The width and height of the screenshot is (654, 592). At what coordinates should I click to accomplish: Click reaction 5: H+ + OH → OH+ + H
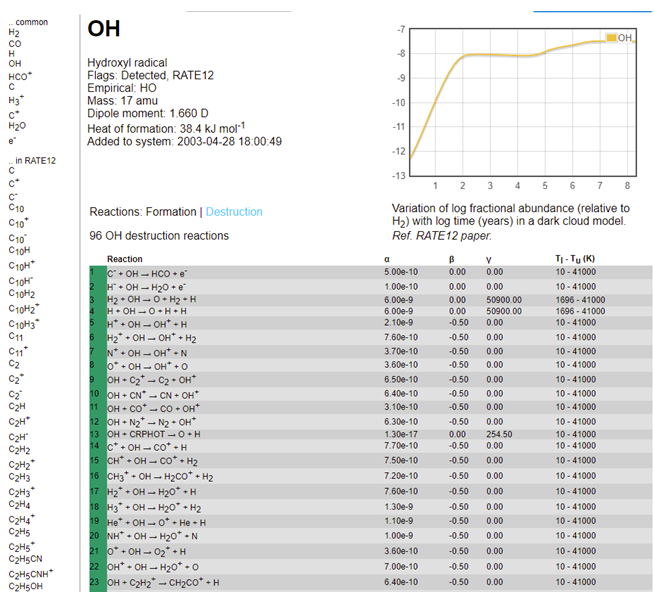(x=147, y=324)
